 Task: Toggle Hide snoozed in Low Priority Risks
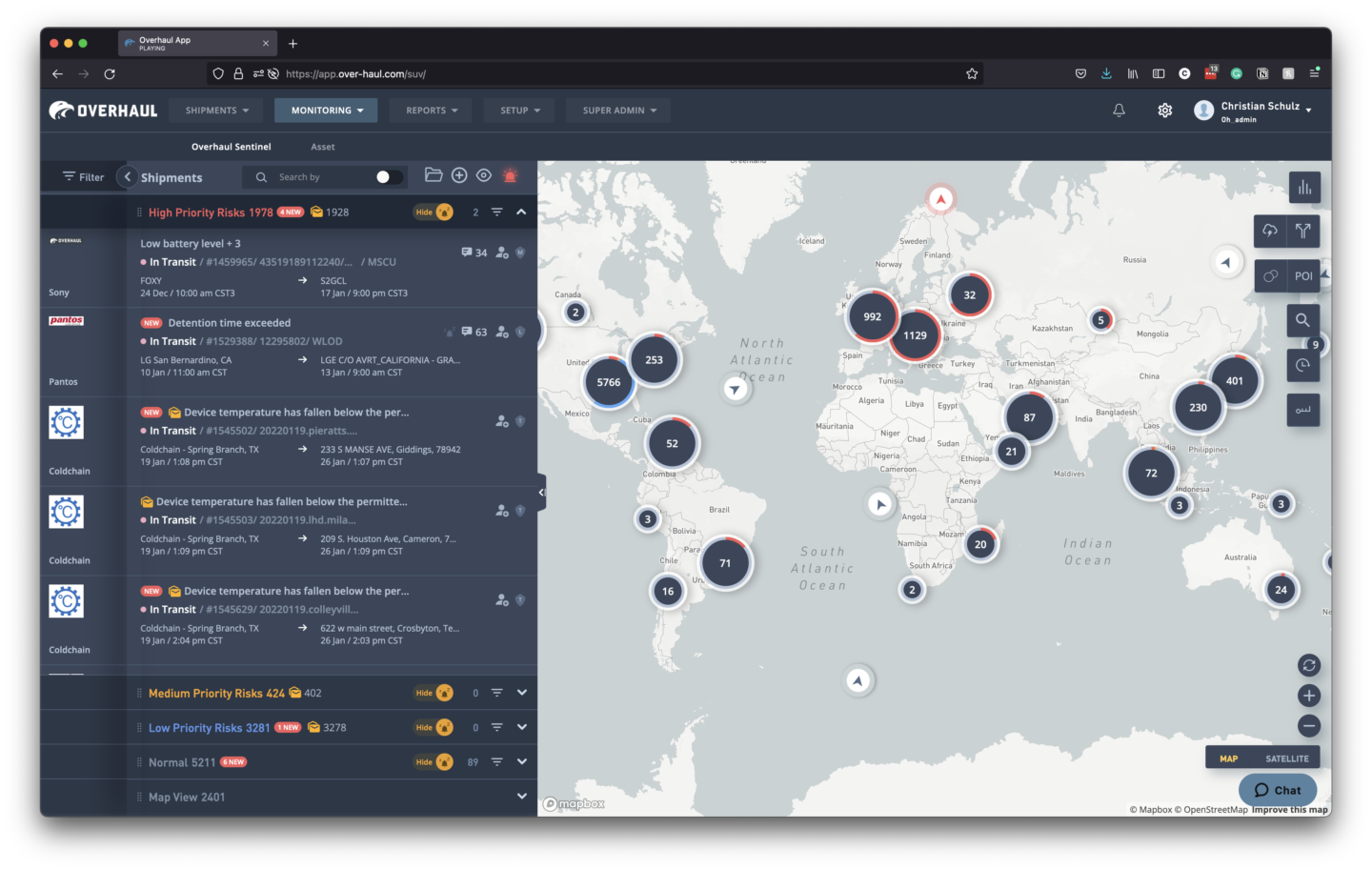coord(434,727)
